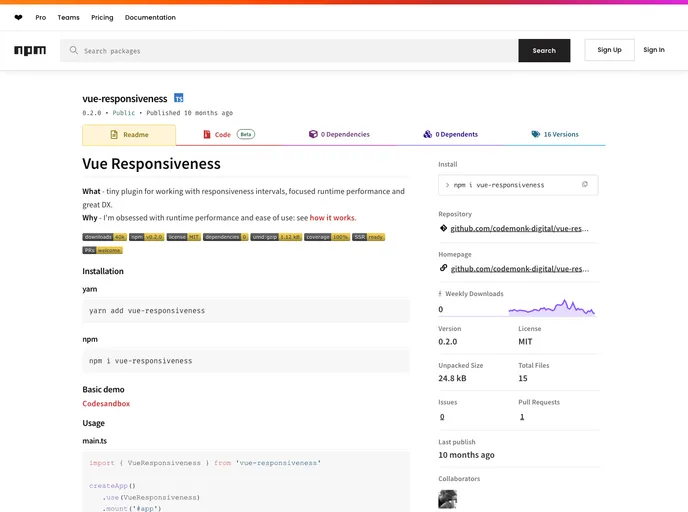Click the '24.8 kB' unpacked size value
Image resolution: width=688 pixels, height=512 pixels.
click(x=452, y=378)
